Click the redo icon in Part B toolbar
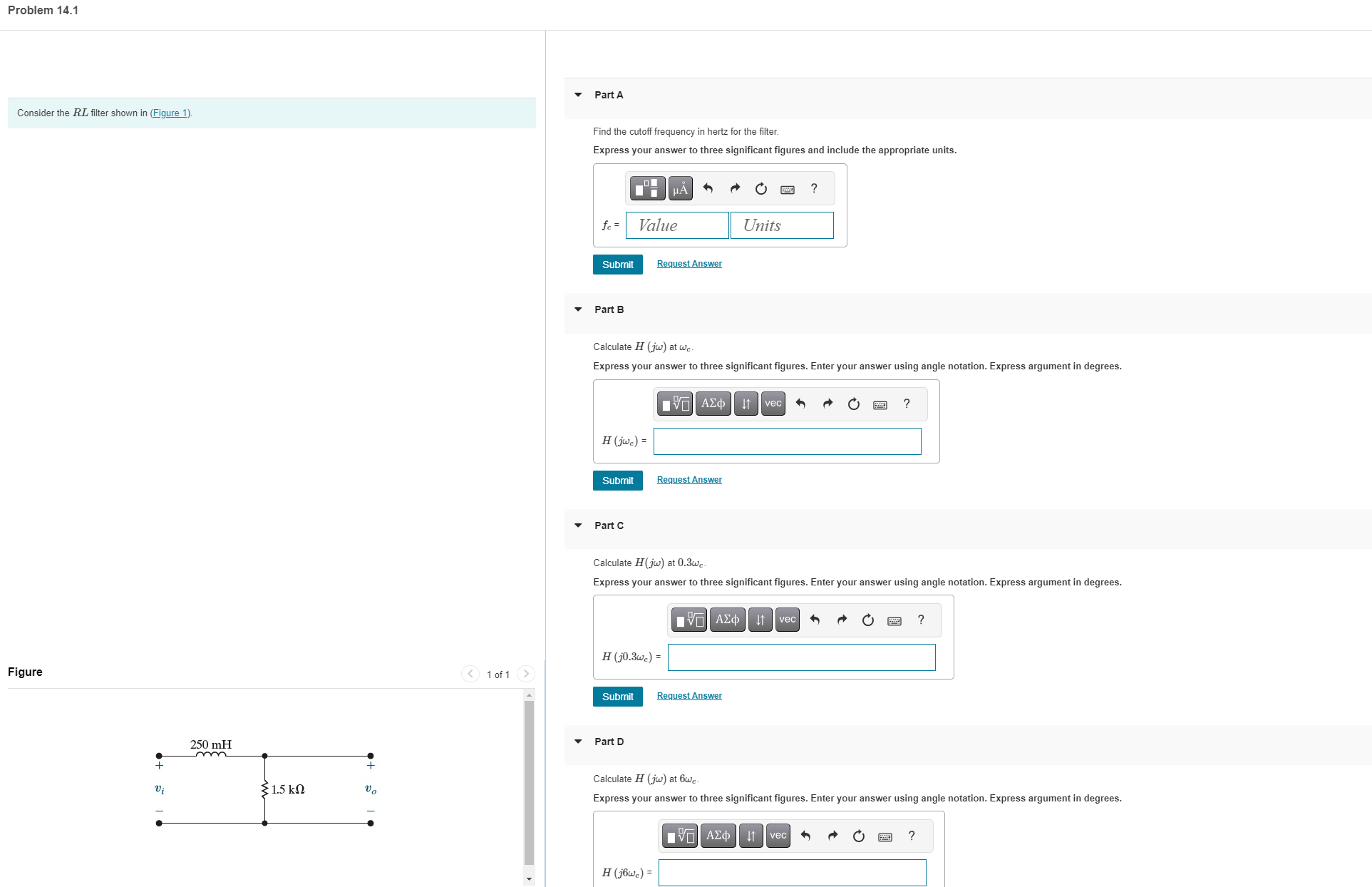This screenshot has width=1372, height=887. point(827,404)
